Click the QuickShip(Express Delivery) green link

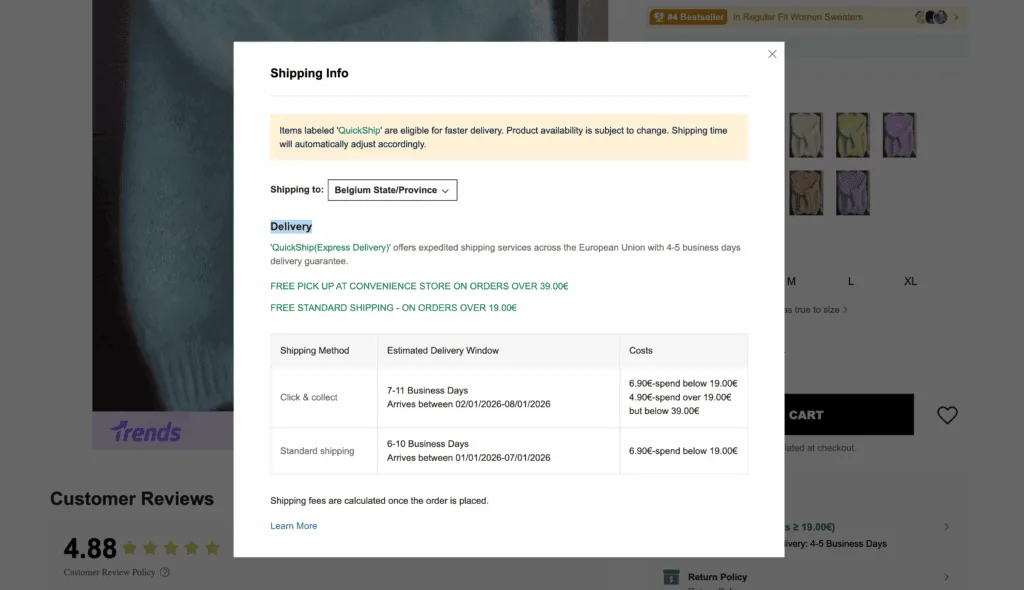330,247
